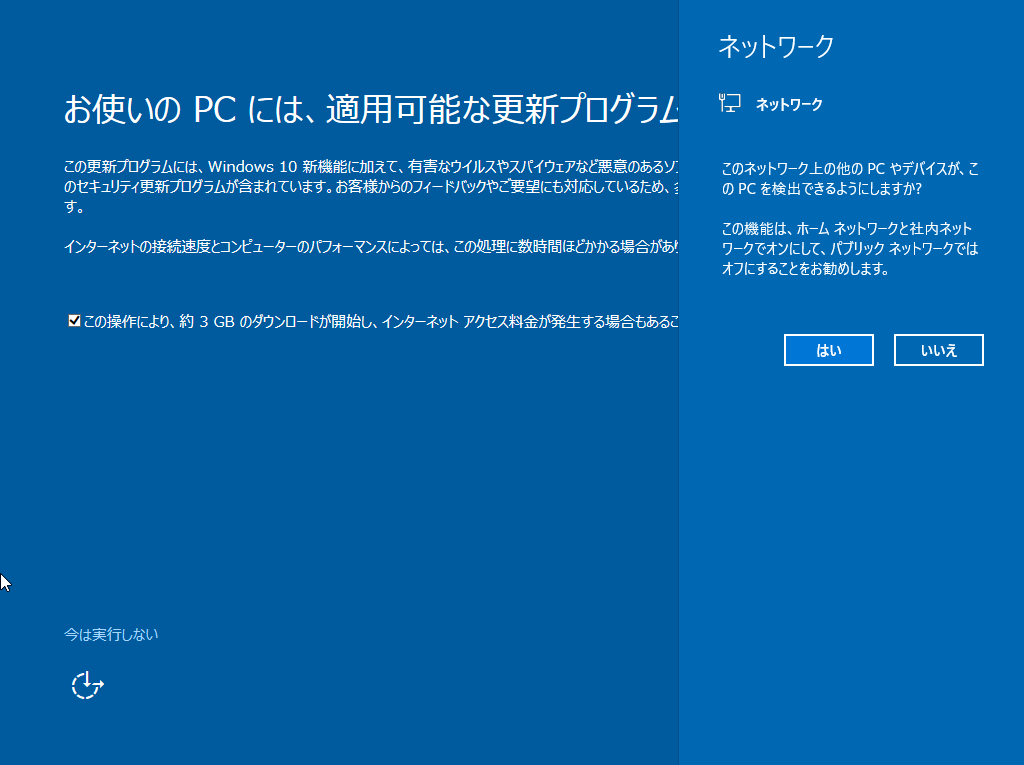Click the いいえ button in Network panel
The image size is (1024, 765).
click(938, 350)
